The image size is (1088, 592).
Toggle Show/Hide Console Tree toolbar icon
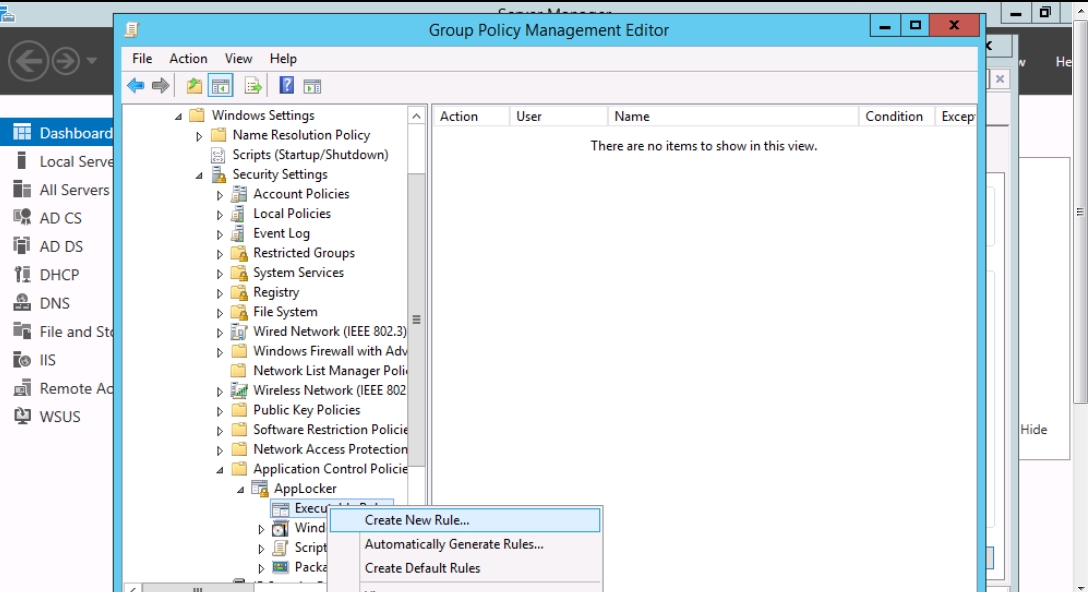tap(218, 86)
